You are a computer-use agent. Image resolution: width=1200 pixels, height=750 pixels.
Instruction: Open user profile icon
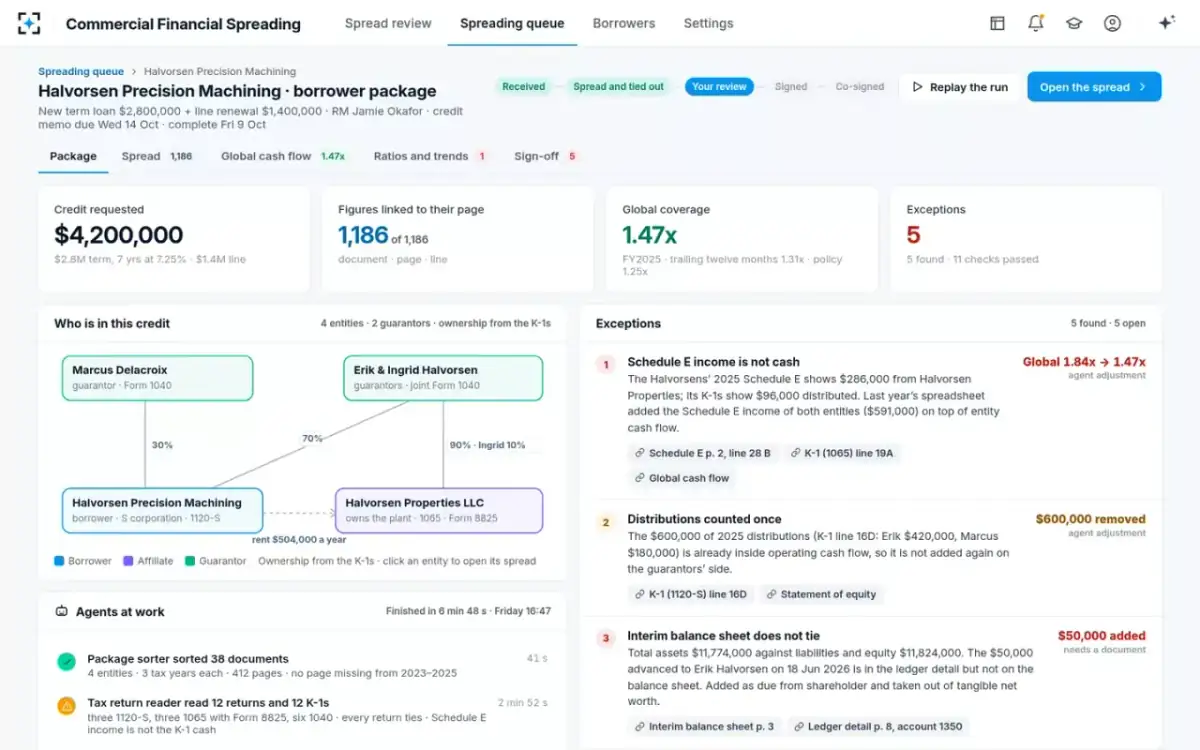click(1112, 23)
